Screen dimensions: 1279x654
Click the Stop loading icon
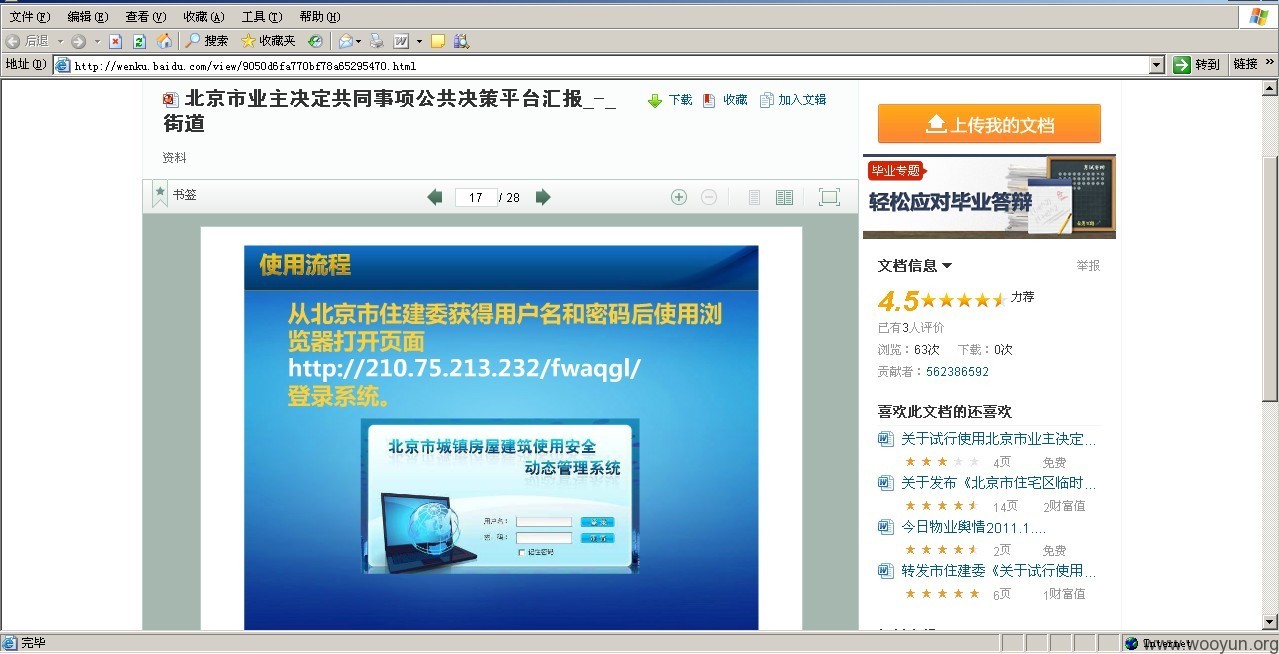tap(115, 41)
